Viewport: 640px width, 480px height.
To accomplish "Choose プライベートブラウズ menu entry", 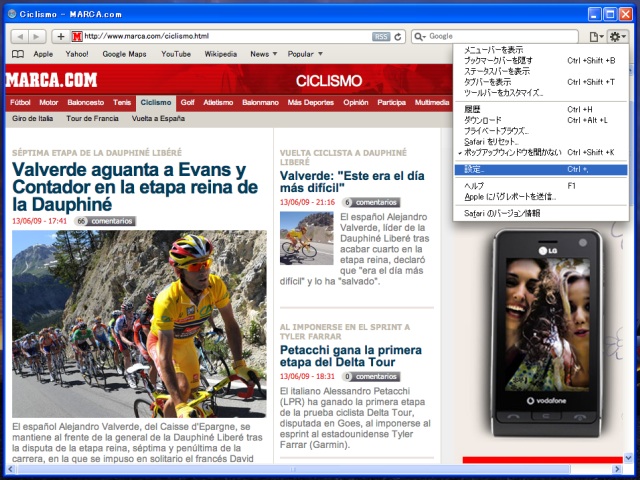I will point(541,131).
